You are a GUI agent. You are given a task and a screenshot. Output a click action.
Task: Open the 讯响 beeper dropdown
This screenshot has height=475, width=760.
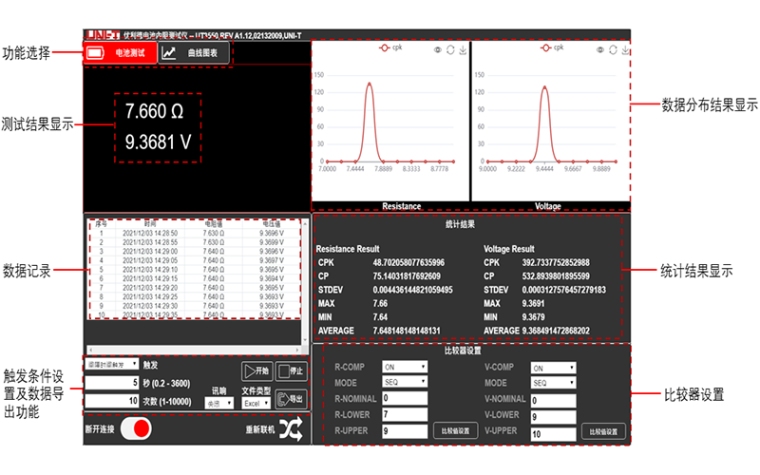click(219, 403)
